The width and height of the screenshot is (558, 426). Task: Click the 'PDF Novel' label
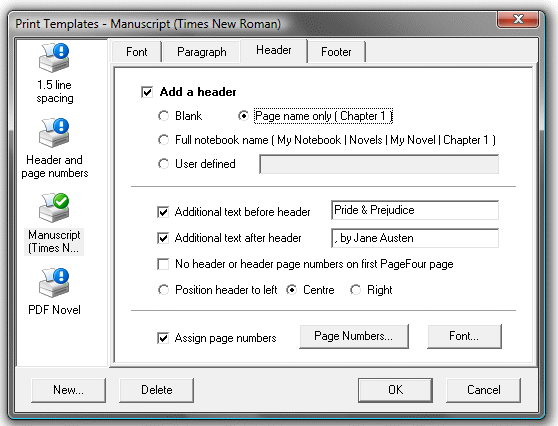(54, 310)
